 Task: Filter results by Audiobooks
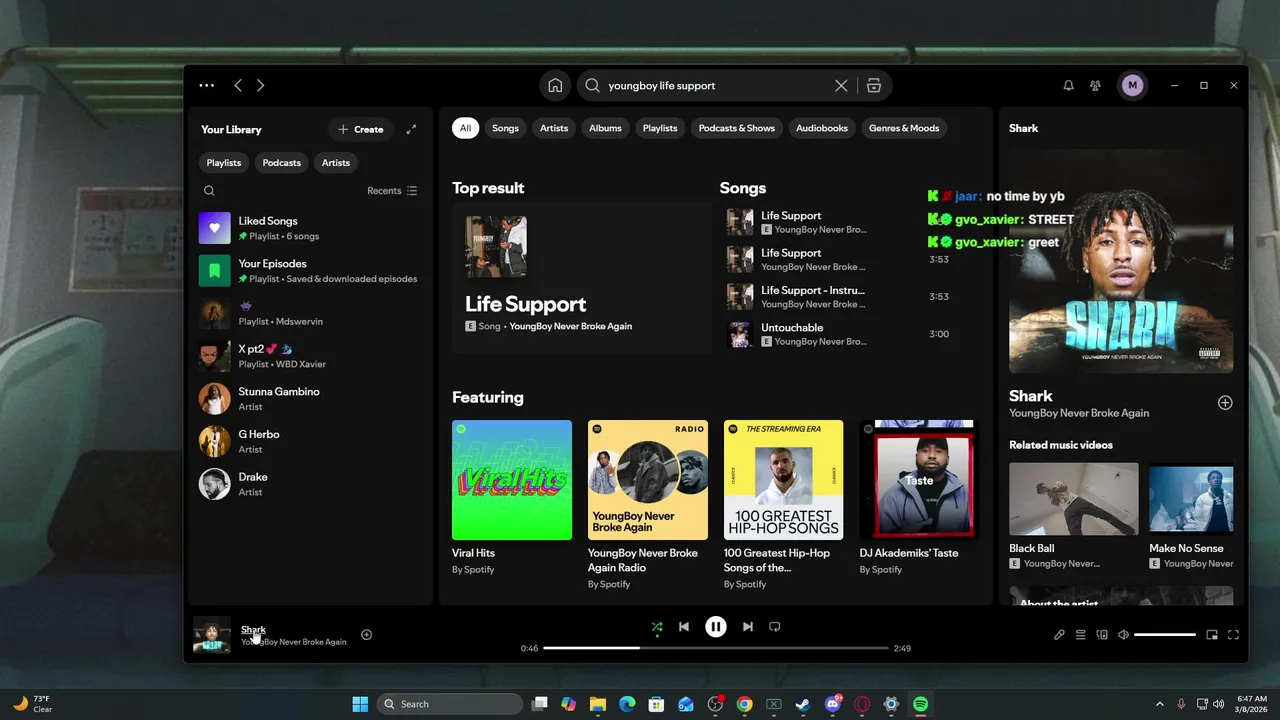pos(822,128)
